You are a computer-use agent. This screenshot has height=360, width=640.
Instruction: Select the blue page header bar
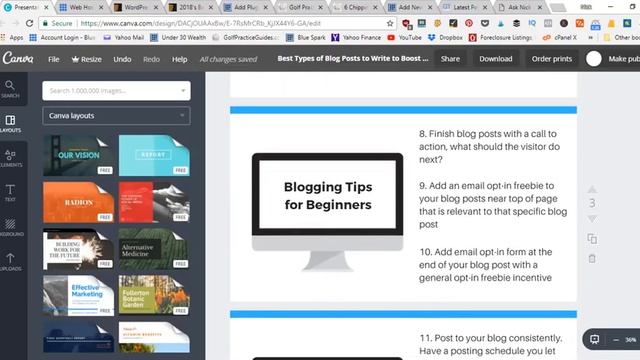pyautogui.click(x=403, y=110)
